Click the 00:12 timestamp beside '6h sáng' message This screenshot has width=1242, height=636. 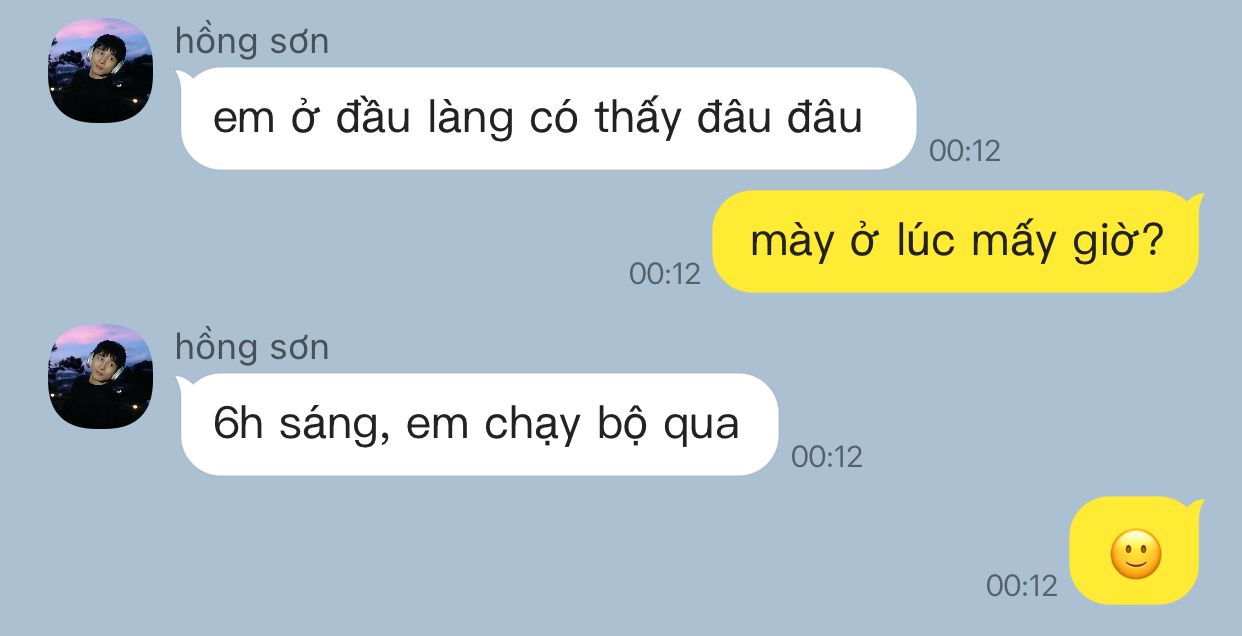(827, 457)
